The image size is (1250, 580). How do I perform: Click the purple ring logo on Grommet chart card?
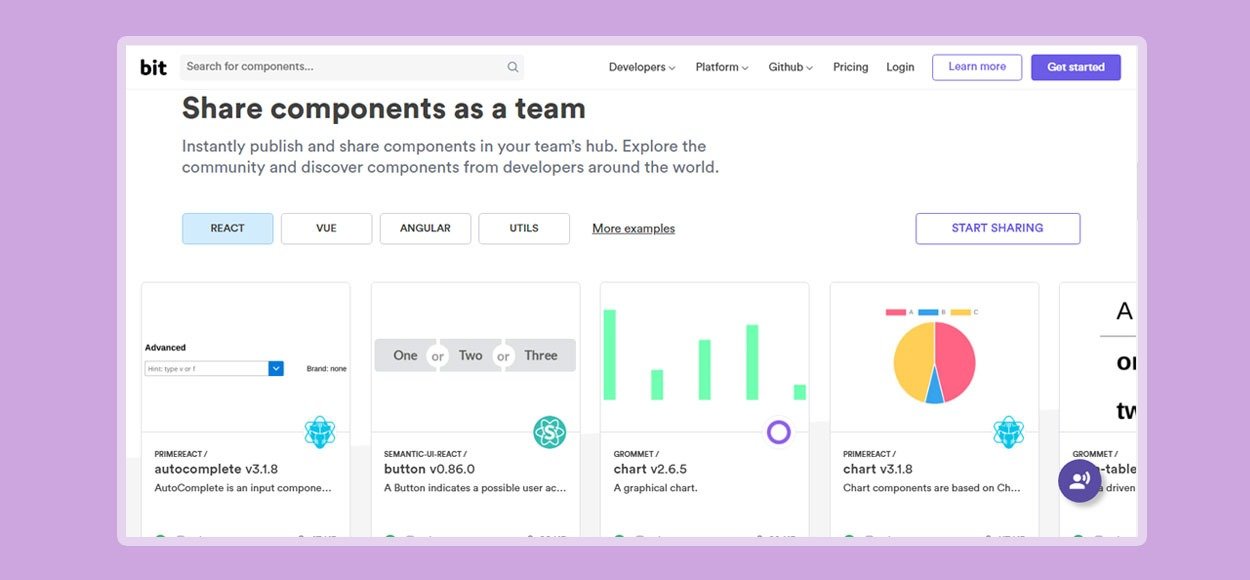[x=779, y=432]
